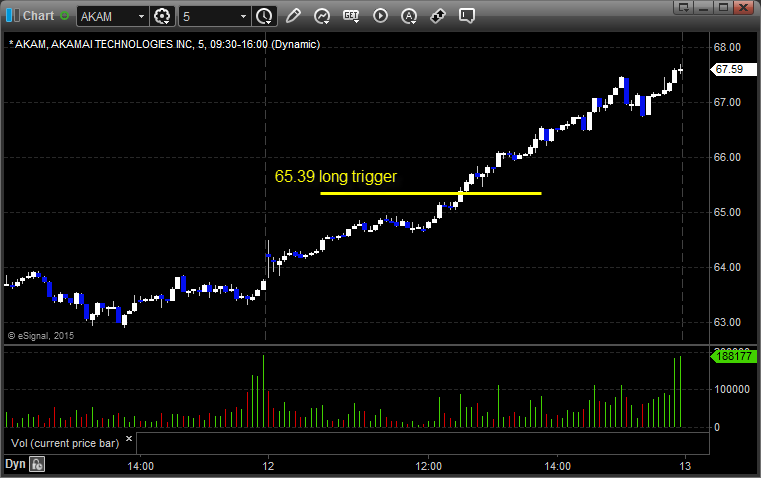Click the date 13 time axis label
761x478 pixels.
click(x=685, y=466)
